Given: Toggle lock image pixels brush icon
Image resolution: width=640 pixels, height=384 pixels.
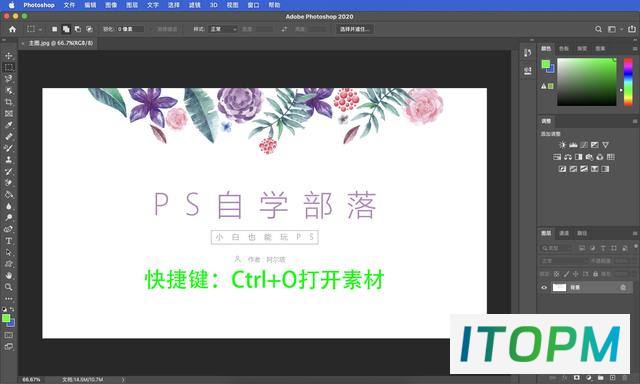Looking at the screenshot, I should tap(566, 274).
